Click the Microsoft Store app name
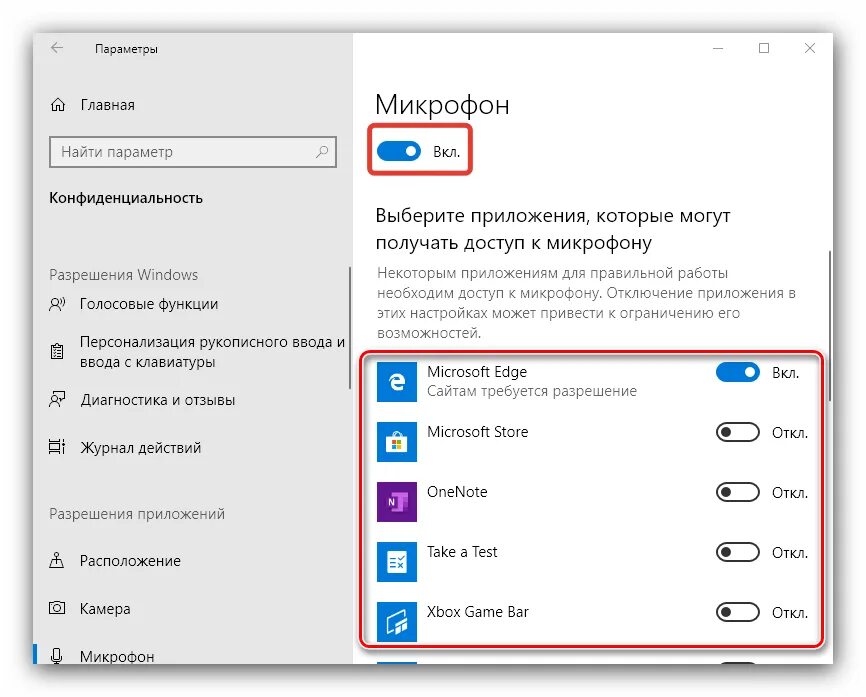866x697 pixels. (x=478, y=431)
